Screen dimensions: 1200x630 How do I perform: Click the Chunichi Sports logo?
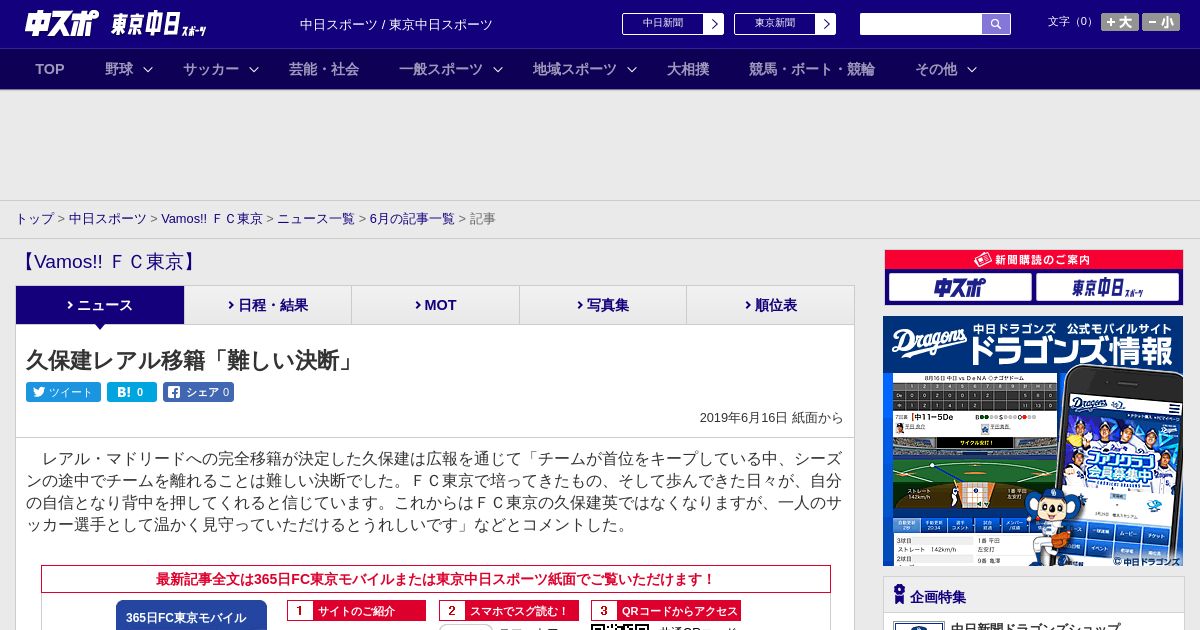coord(61,24)
